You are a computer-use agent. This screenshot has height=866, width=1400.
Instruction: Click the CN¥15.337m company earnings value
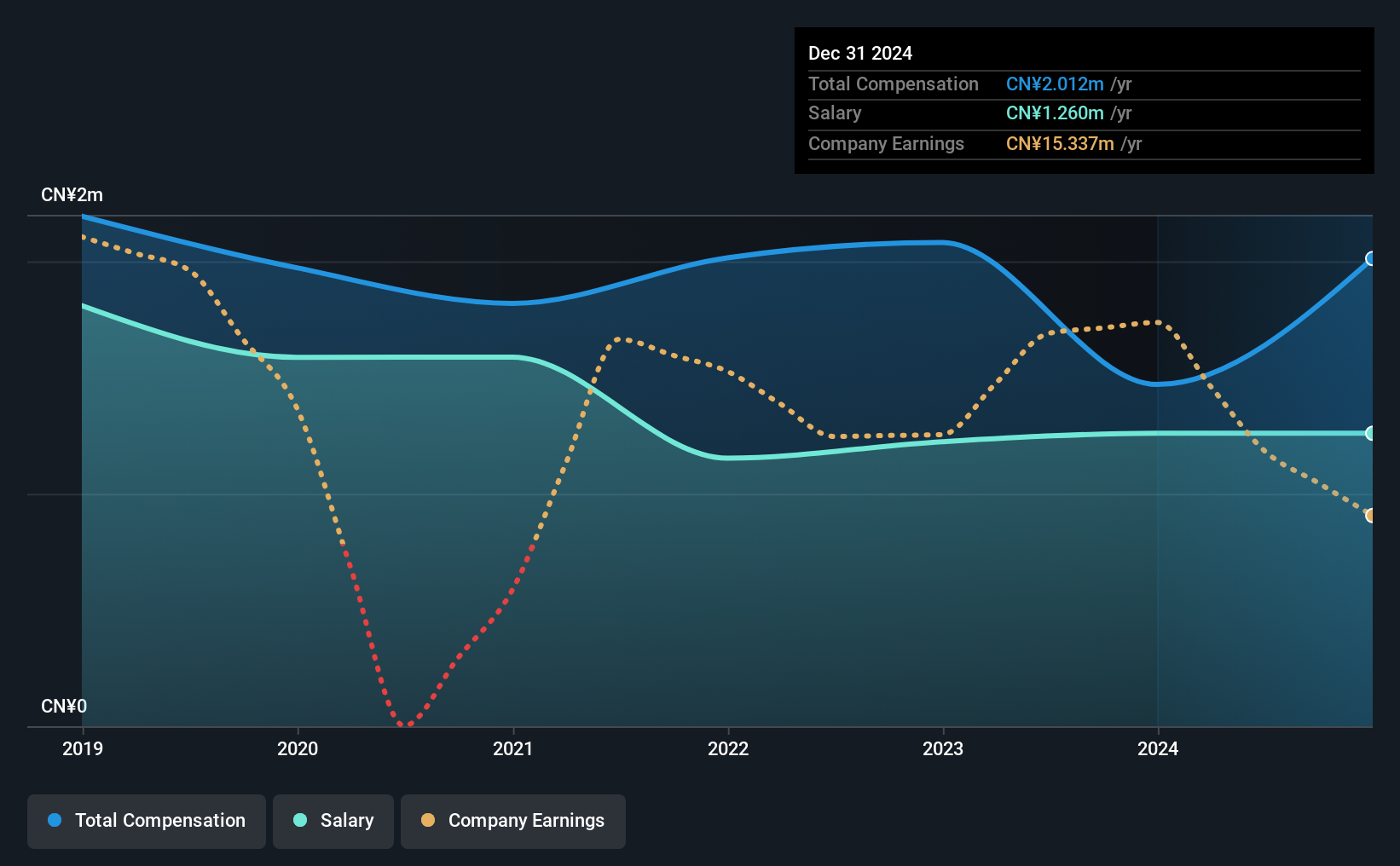[1060, 143]
